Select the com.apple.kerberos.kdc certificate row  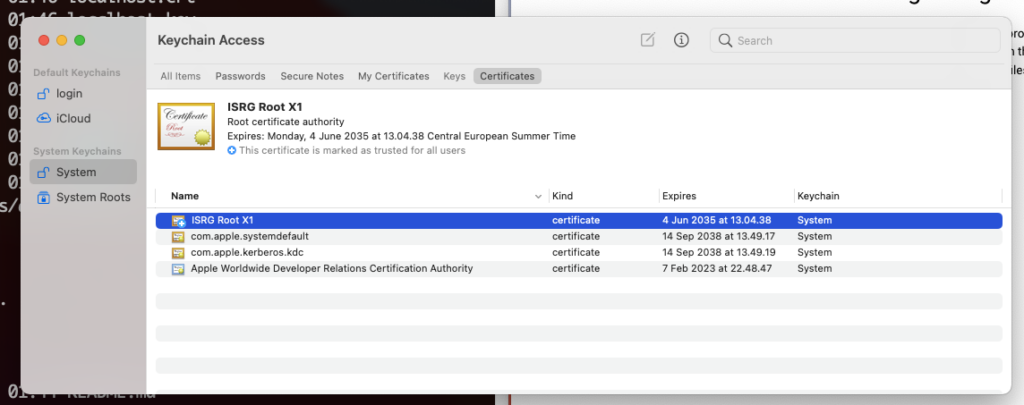(579, 252)
